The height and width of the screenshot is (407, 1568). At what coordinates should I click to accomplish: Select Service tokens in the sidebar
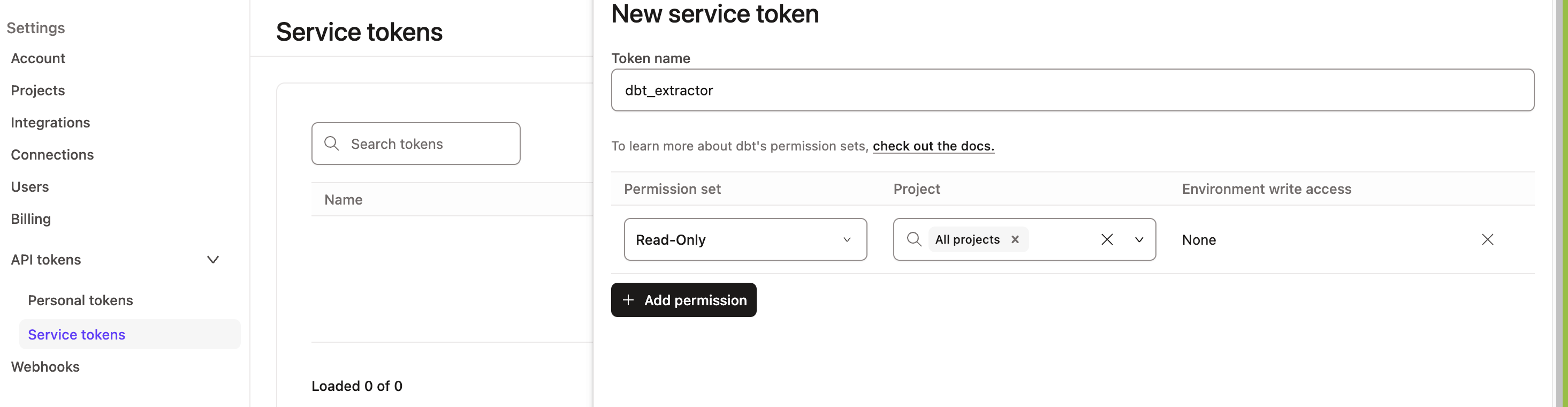pos(76,334)
